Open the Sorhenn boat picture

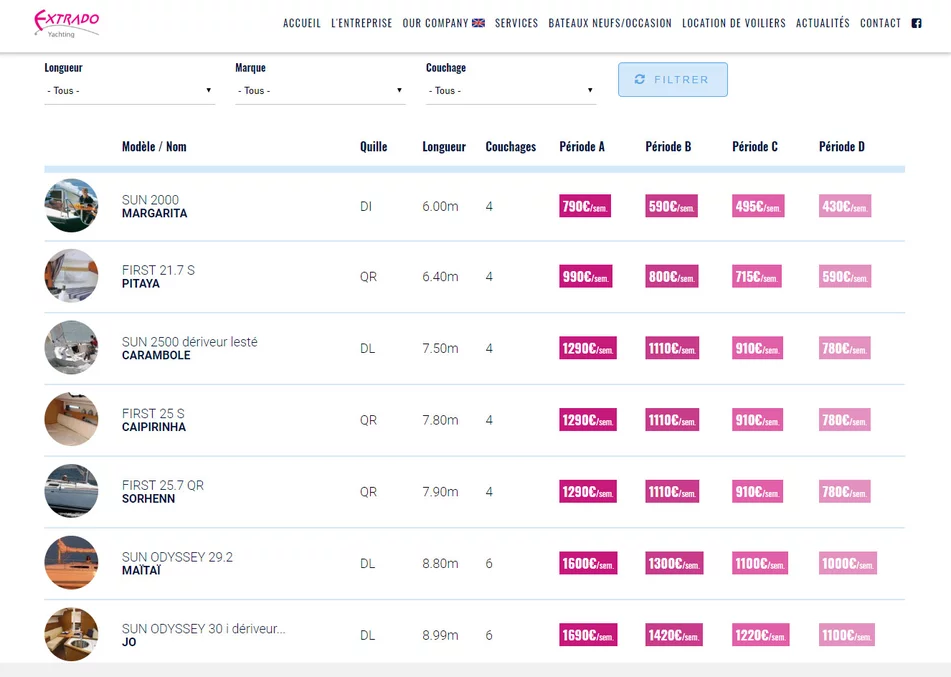(71, 491)
